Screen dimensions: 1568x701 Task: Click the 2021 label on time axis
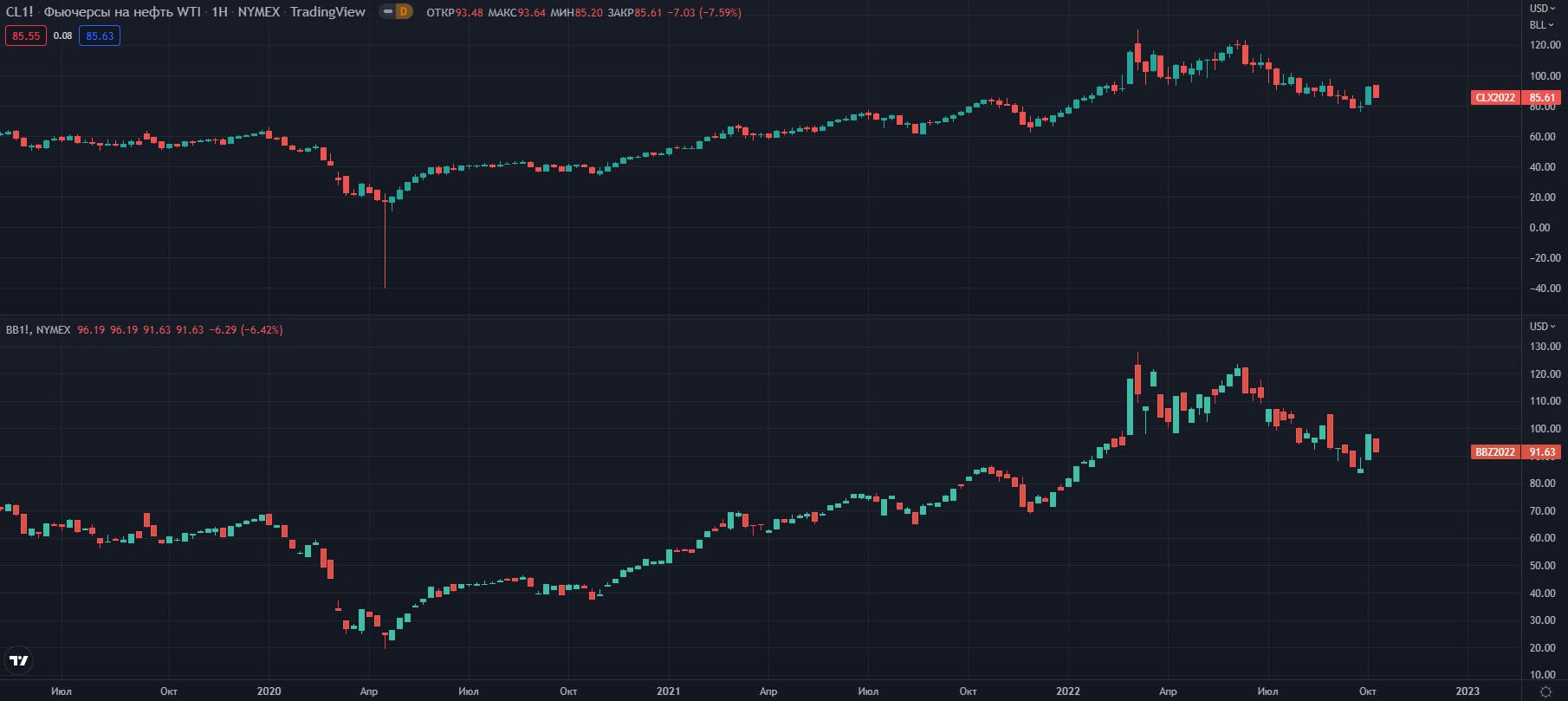[668, 691]
